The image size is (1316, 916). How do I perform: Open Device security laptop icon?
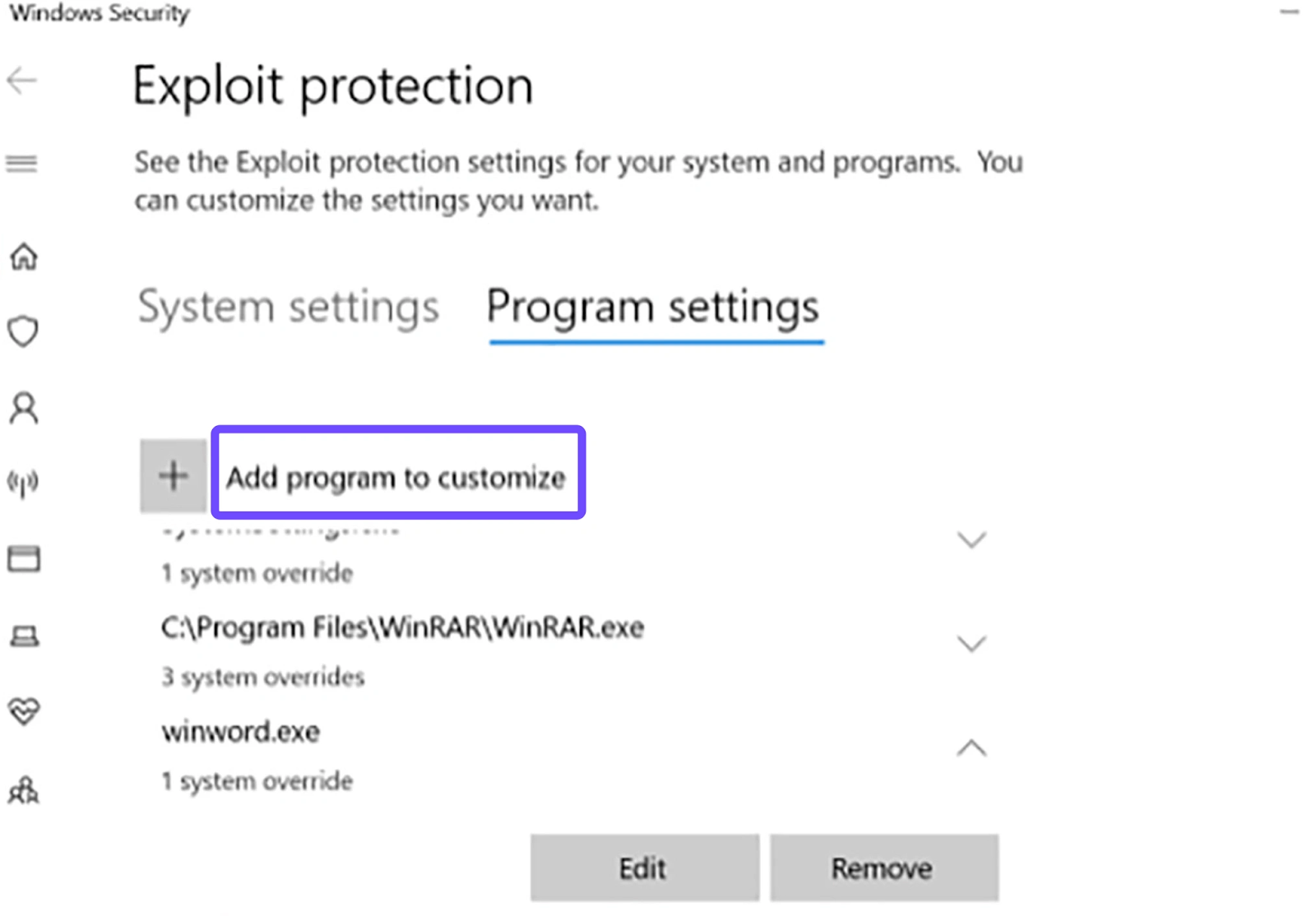24,636
